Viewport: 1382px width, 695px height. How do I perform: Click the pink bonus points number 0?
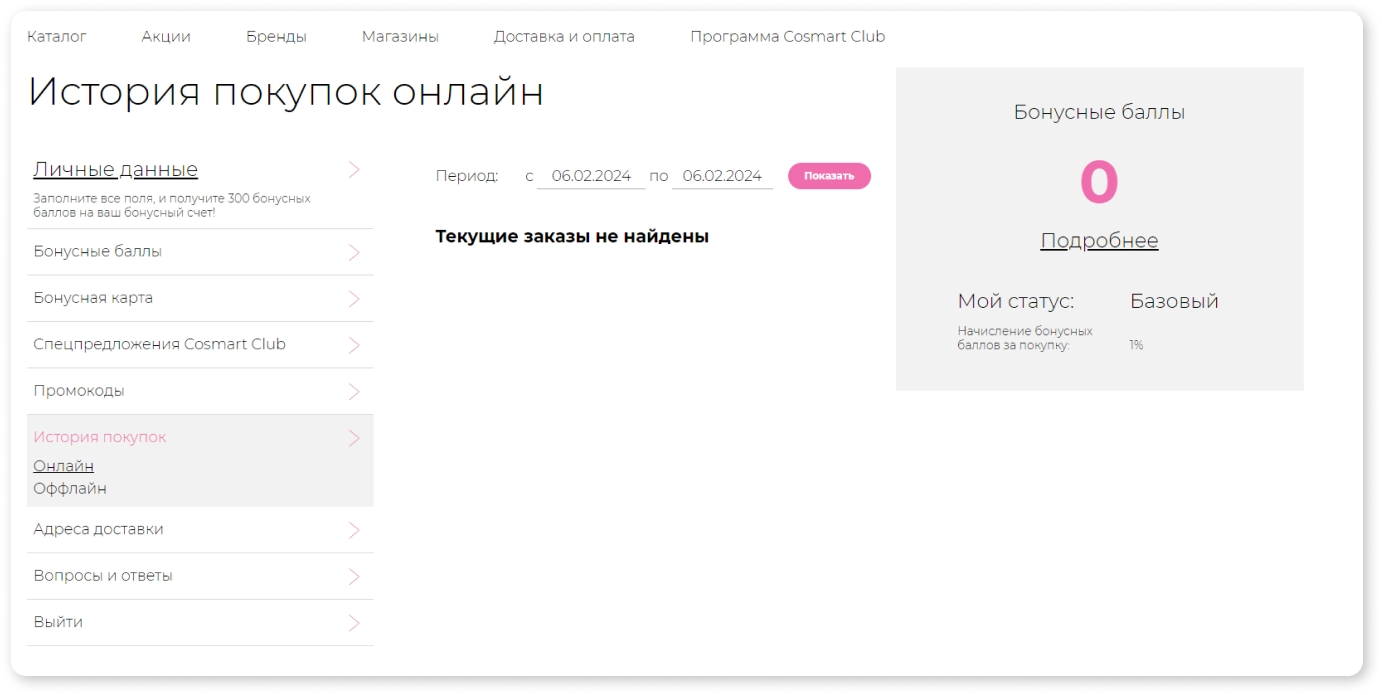pos(1099,183)
